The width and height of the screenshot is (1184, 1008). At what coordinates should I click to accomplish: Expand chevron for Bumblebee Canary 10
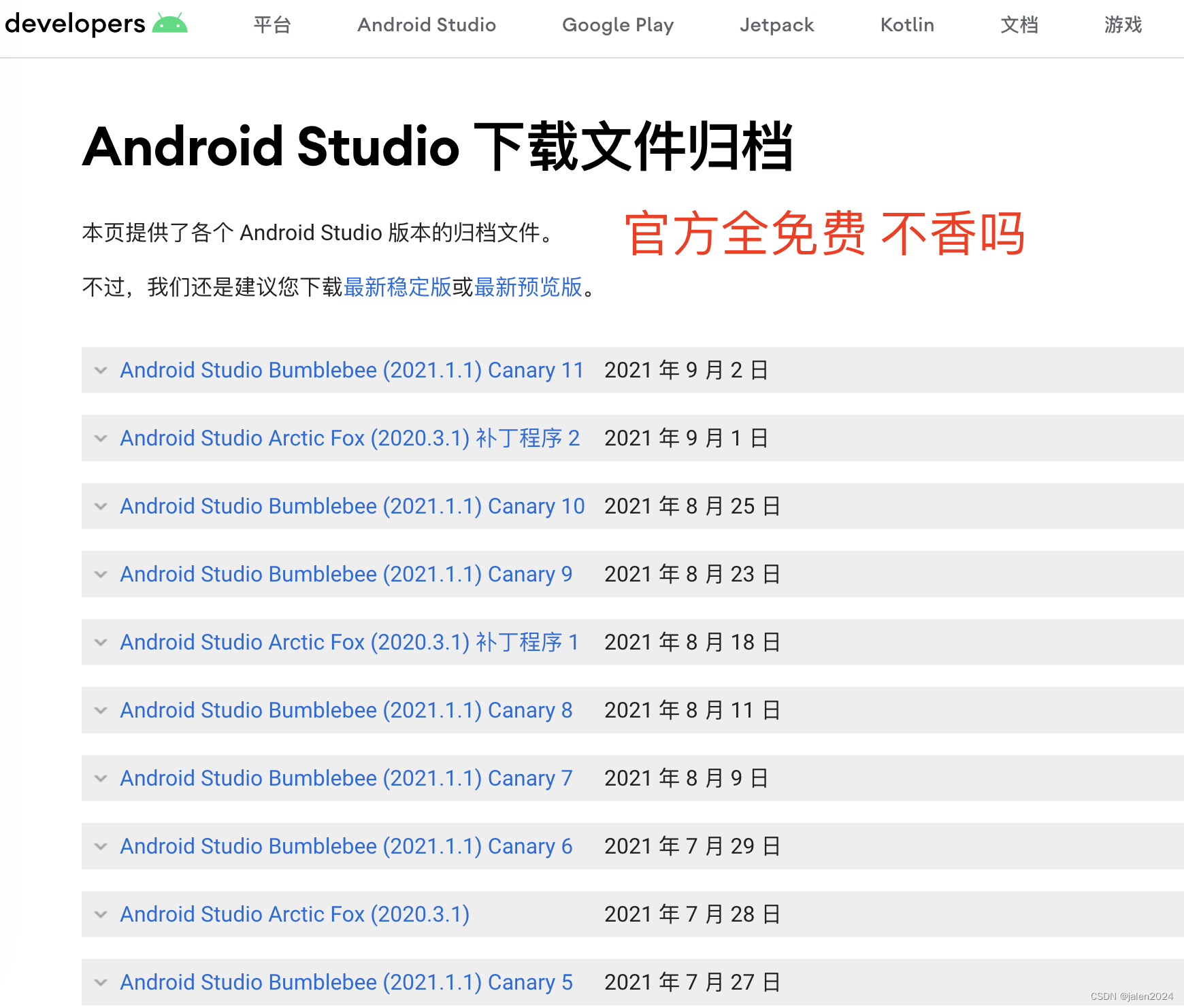tap(101, 506)
